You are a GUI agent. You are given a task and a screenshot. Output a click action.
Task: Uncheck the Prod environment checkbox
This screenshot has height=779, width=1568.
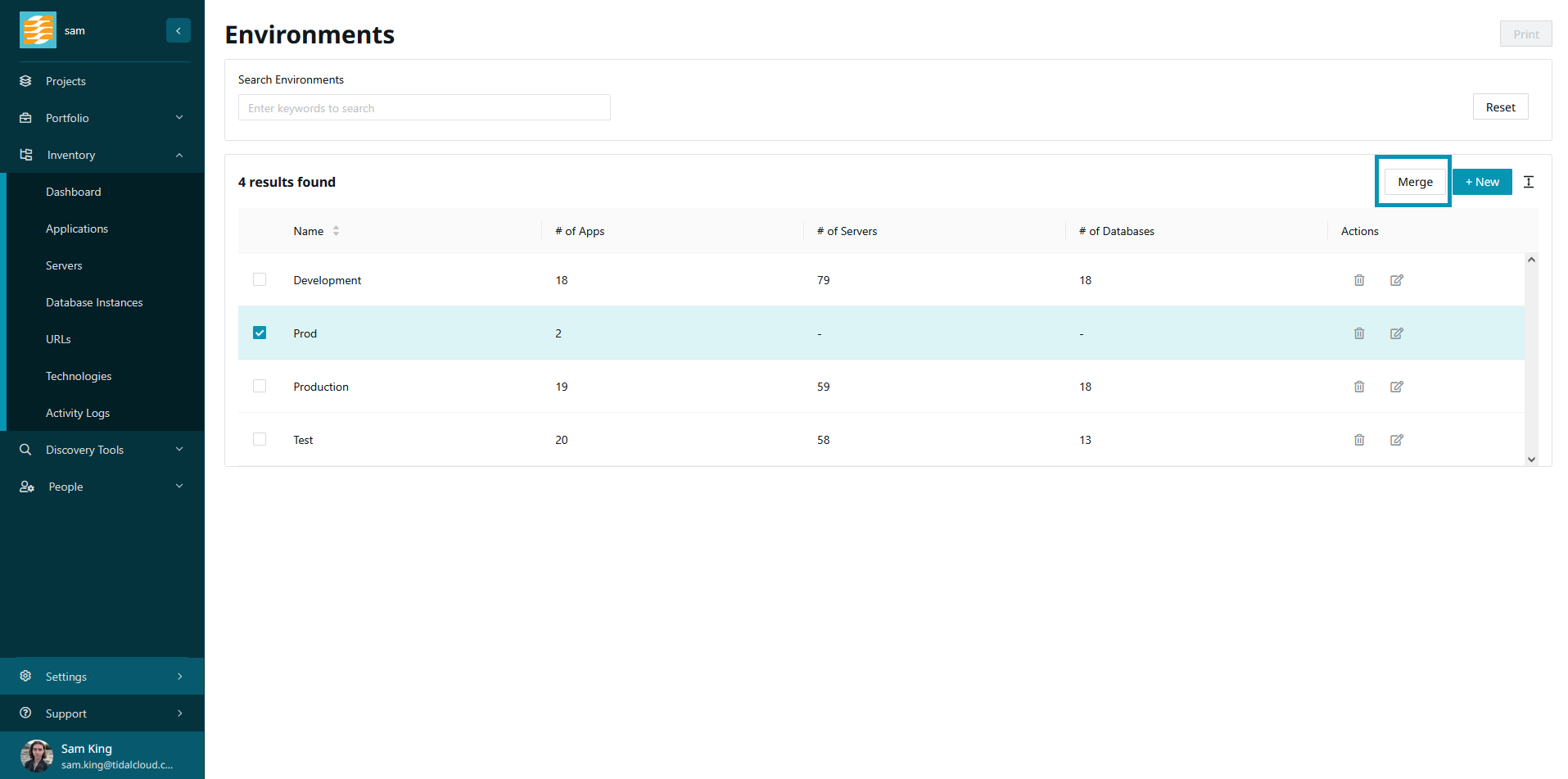[x=260, y=333]
